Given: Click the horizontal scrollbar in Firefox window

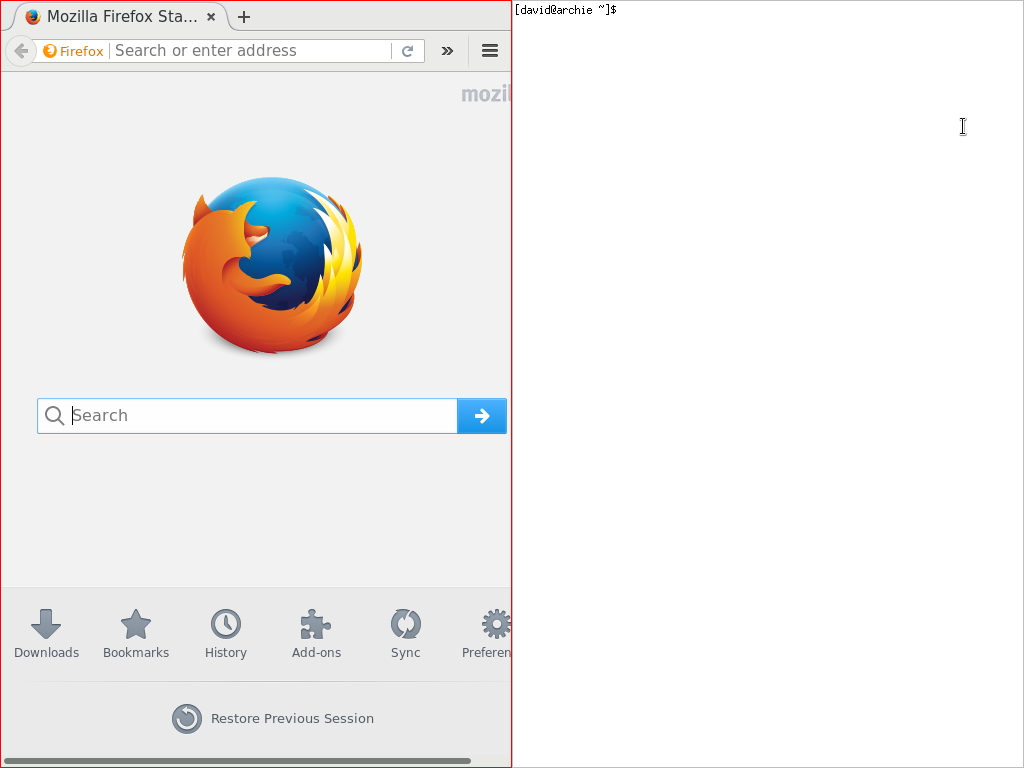Looking at the screenshot, I should point(237,761).
